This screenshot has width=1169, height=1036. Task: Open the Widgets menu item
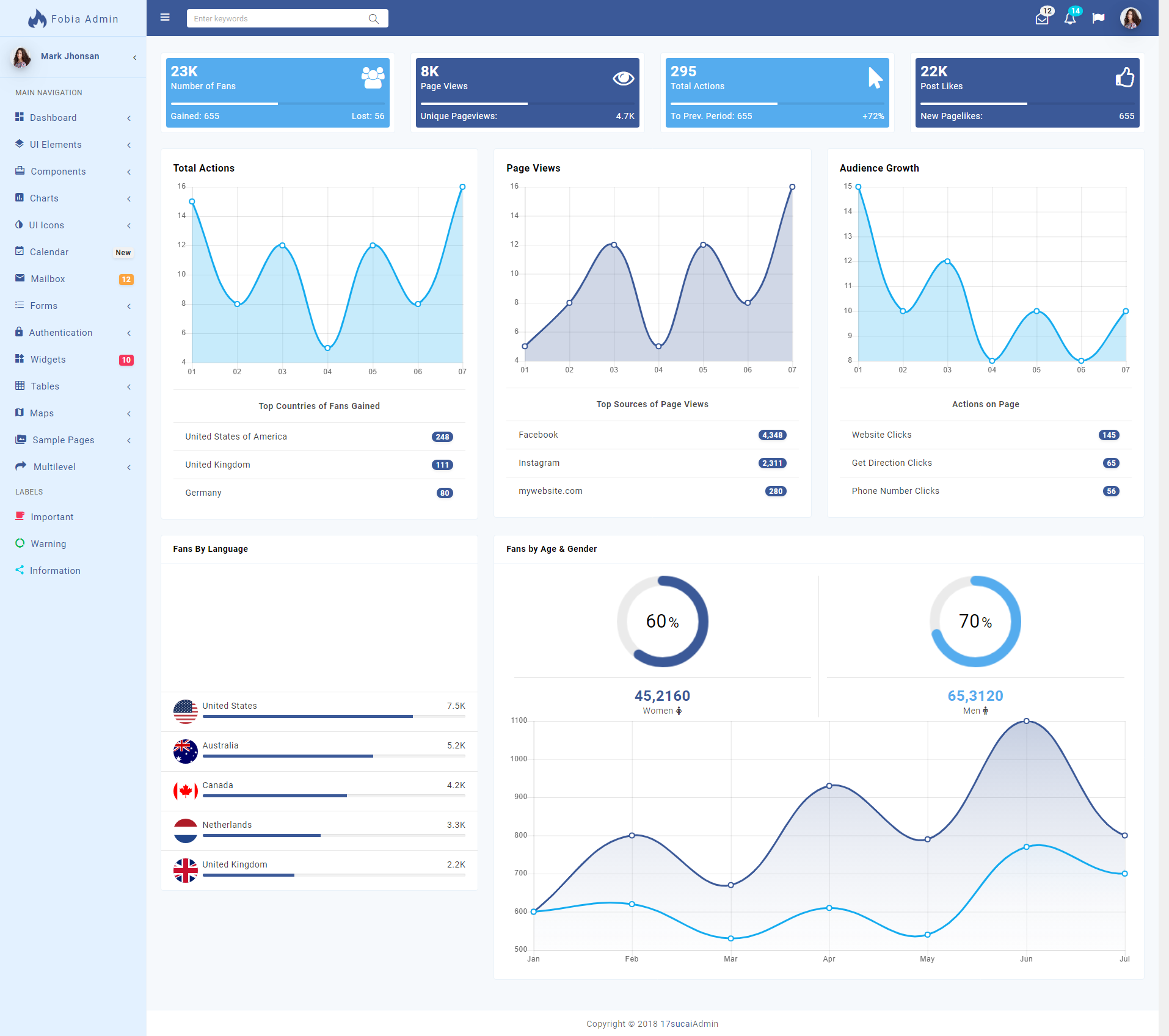coord(73,359)
